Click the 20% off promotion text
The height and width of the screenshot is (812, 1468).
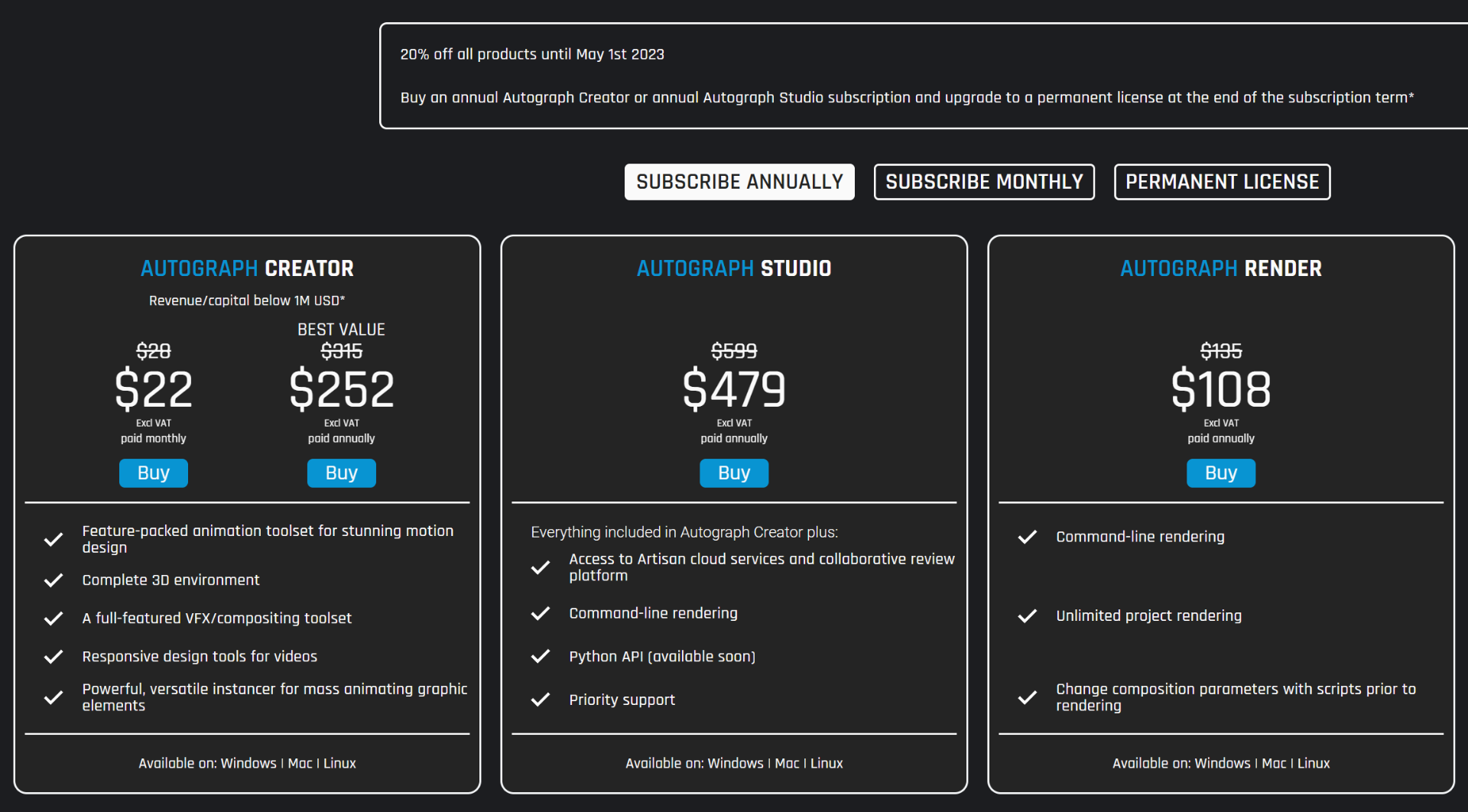point(532,54)
